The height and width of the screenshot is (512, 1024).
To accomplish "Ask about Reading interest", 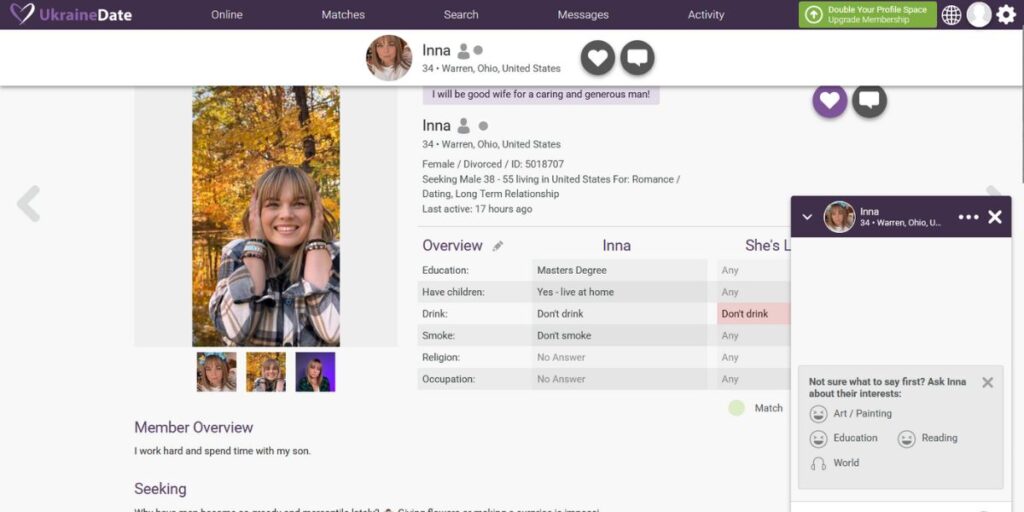I will [x=939, y=438].
